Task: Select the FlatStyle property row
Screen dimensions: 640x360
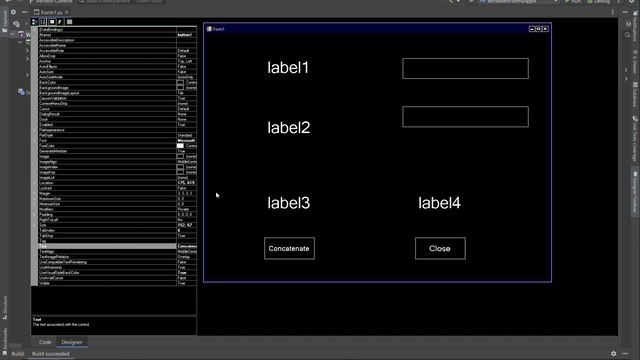Action: tap(117, 135)
